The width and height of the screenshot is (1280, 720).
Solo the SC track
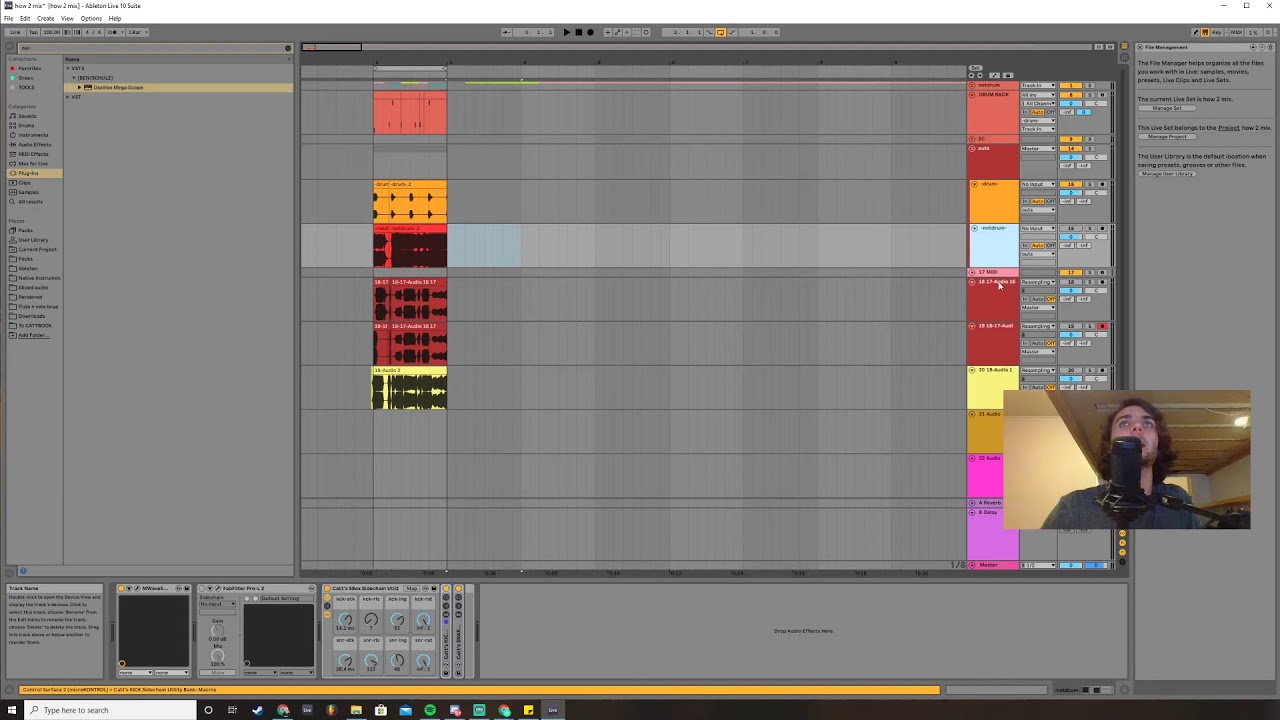click(x=1090, y=139)
